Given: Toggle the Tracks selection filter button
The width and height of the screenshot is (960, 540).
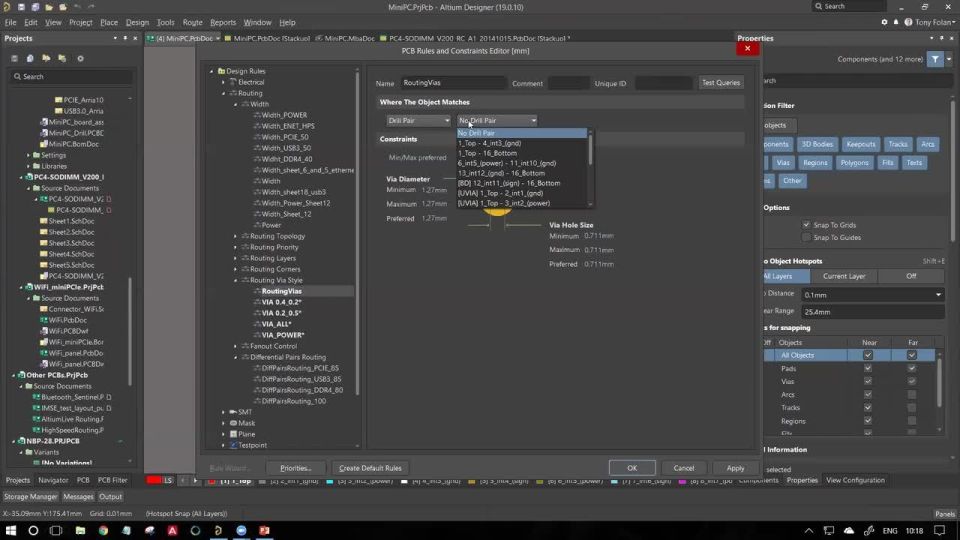Looking at the screenshot, I should [898, 144].
